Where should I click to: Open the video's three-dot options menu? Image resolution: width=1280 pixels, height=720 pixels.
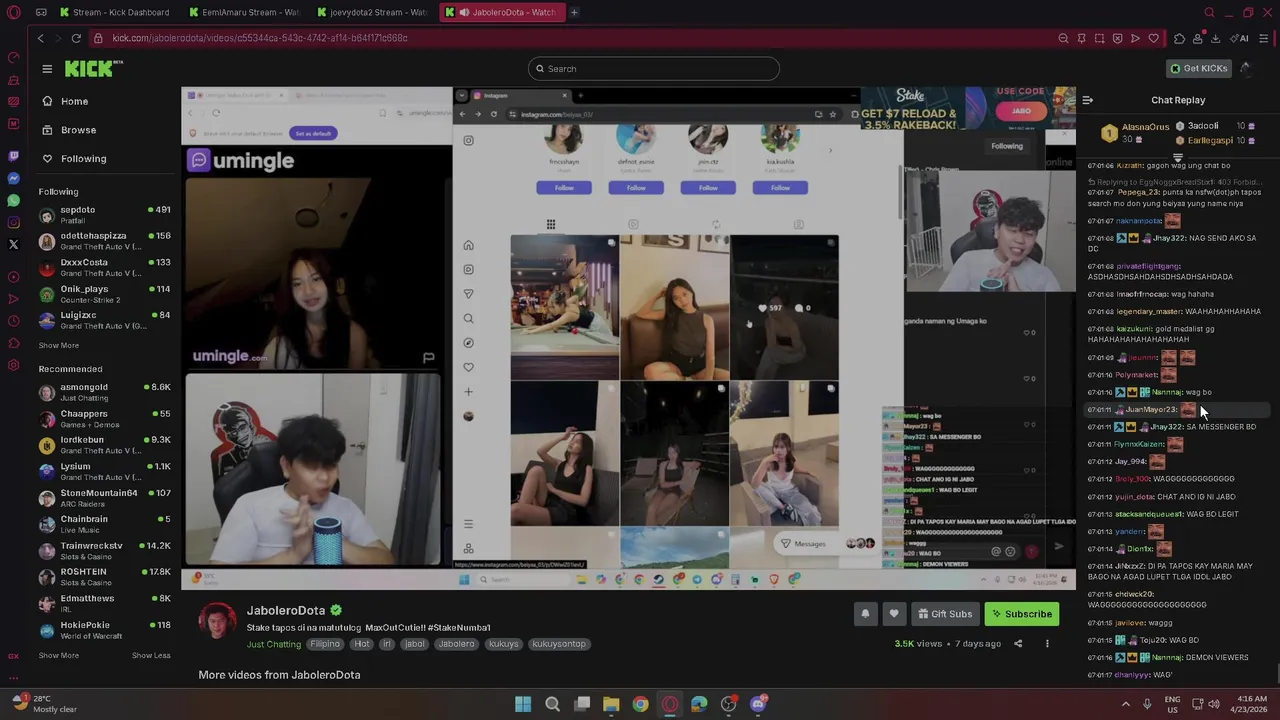[x=1047, y=644]
